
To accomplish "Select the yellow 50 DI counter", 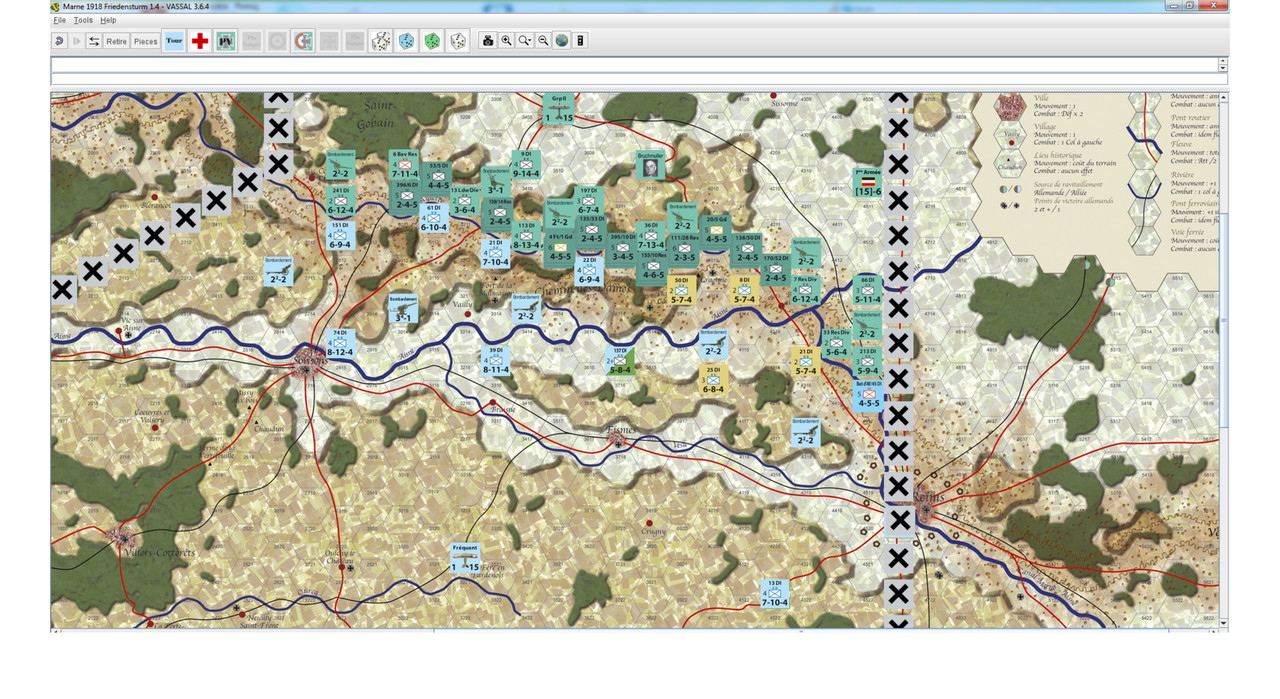I will (681, 291).
